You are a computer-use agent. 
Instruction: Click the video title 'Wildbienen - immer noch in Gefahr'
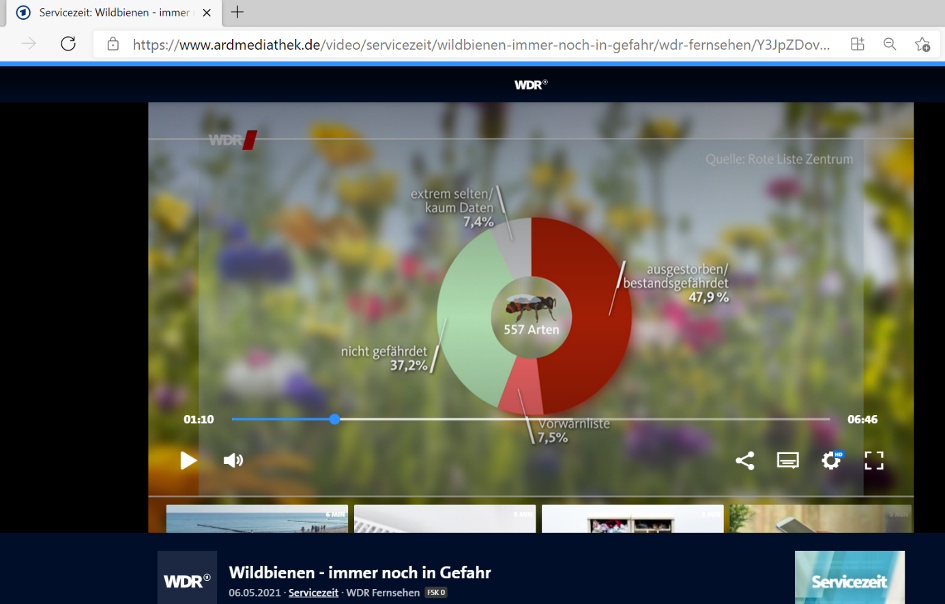pyautogui.click(x=360, y=572)
